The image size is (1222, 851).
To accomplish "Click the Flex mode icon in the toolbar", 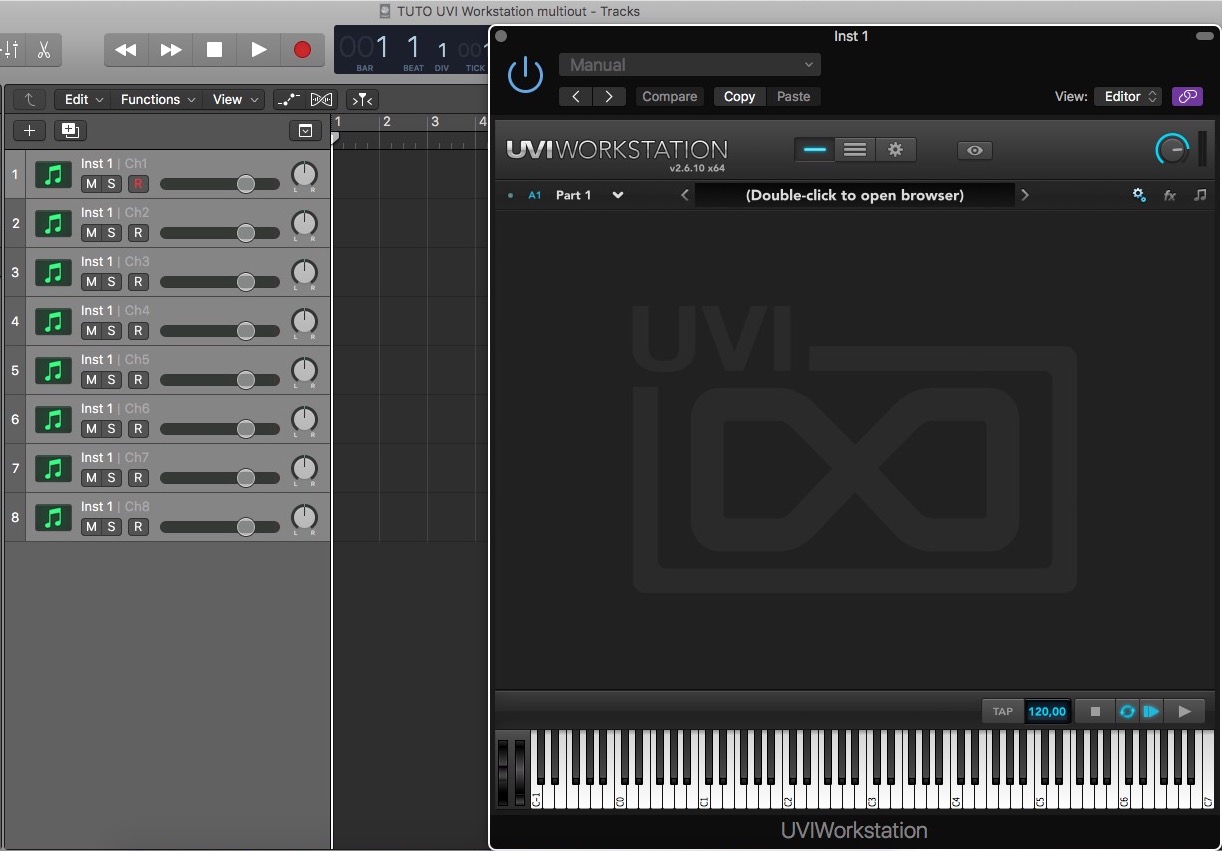I will 322,99.
